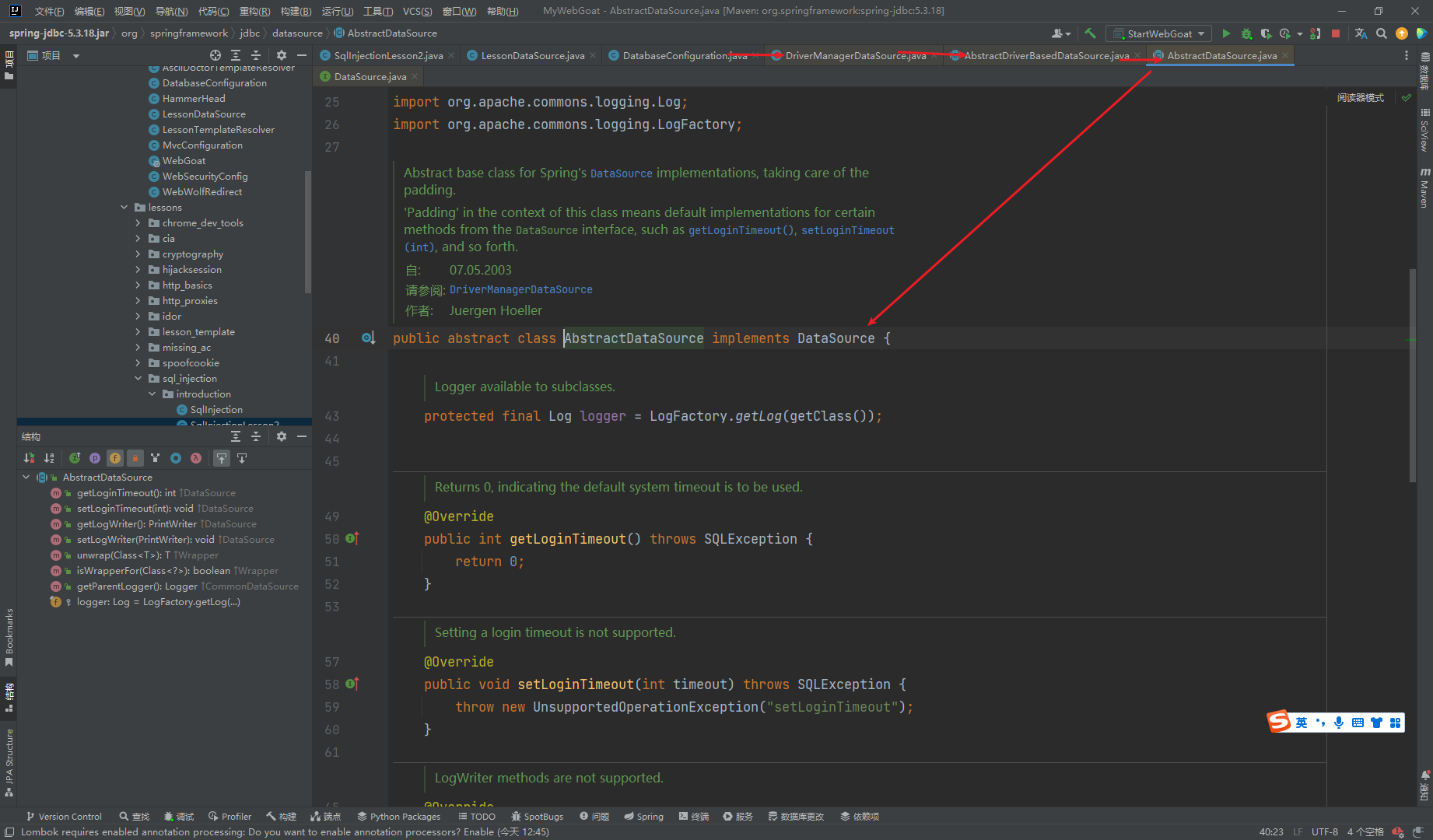Hide the Project panel with minus icon
1433x840 pixels.
click(302, 55)
